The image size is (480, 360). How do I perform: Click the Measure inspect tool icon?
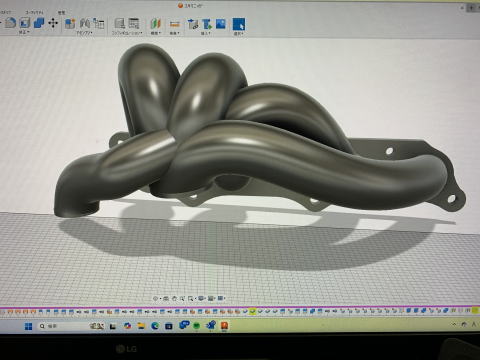175,24
